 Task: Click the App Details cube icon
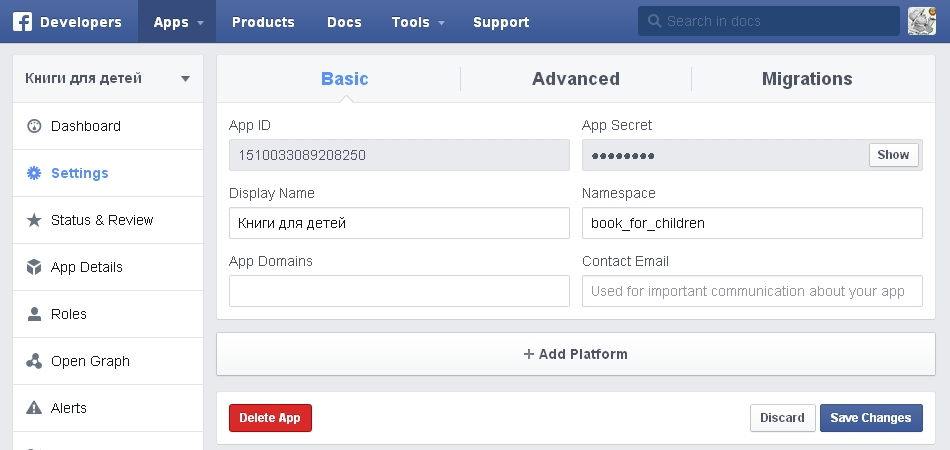[34, 267]
